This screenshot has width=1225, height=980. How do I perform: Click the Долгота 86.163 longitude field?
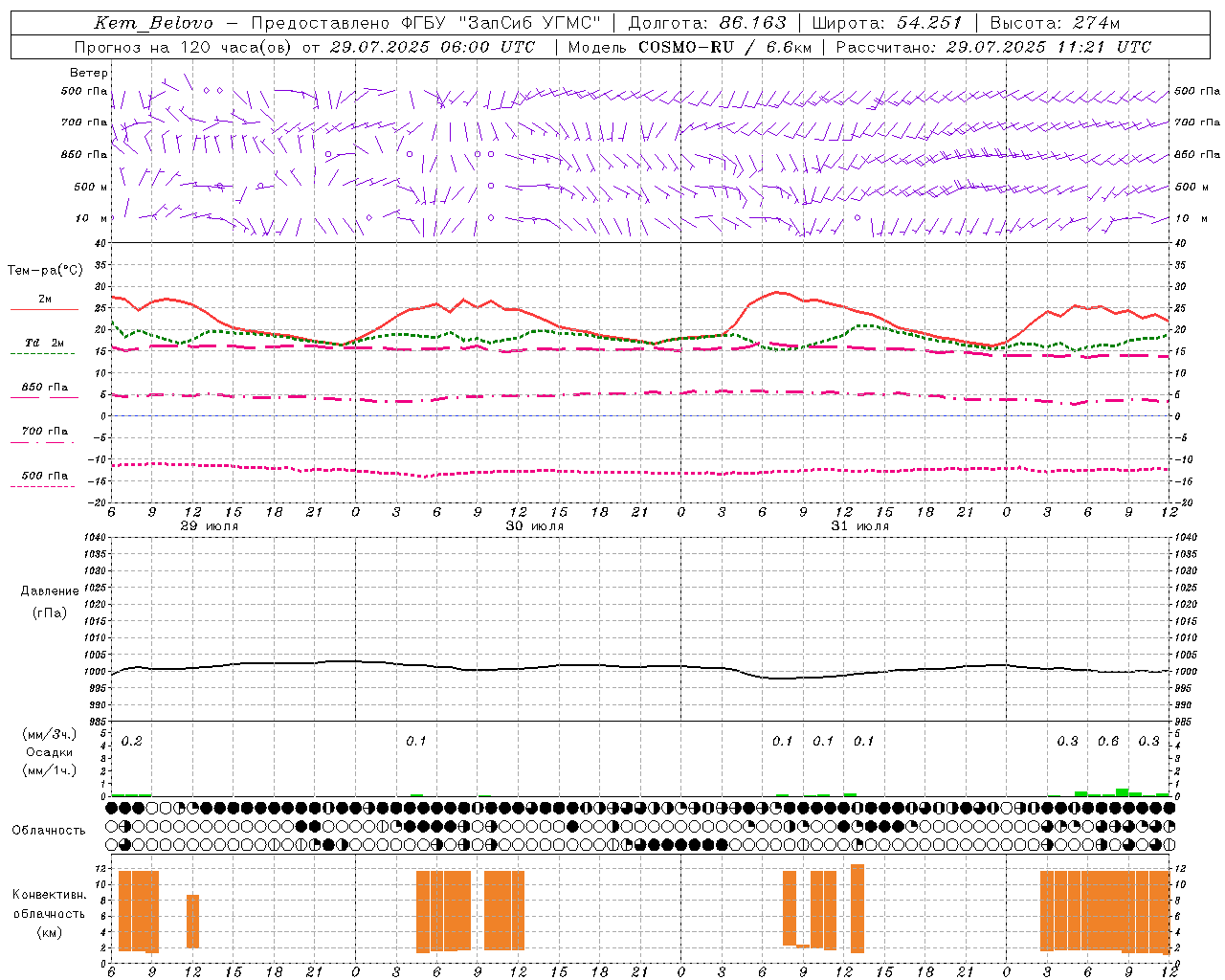tap(707, 23)
